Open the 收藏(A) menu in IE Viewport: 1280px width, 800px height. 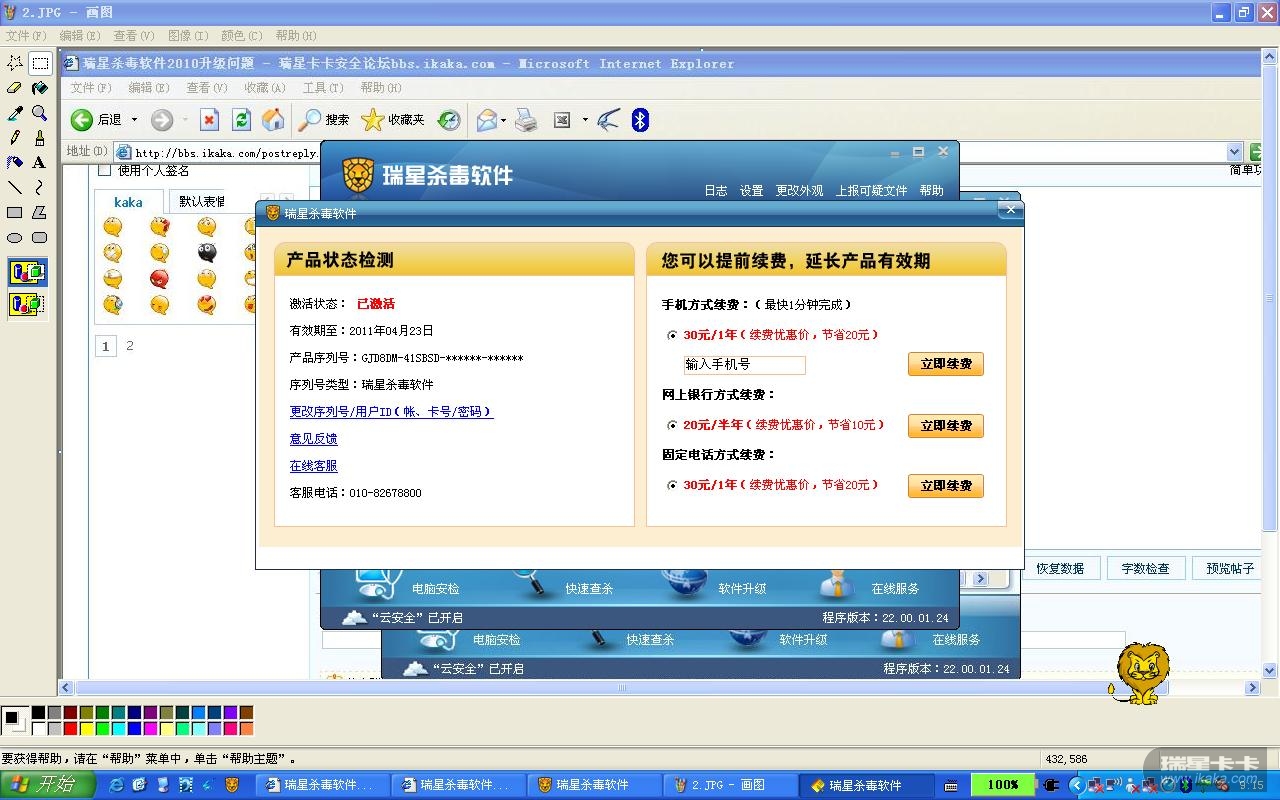265,88
